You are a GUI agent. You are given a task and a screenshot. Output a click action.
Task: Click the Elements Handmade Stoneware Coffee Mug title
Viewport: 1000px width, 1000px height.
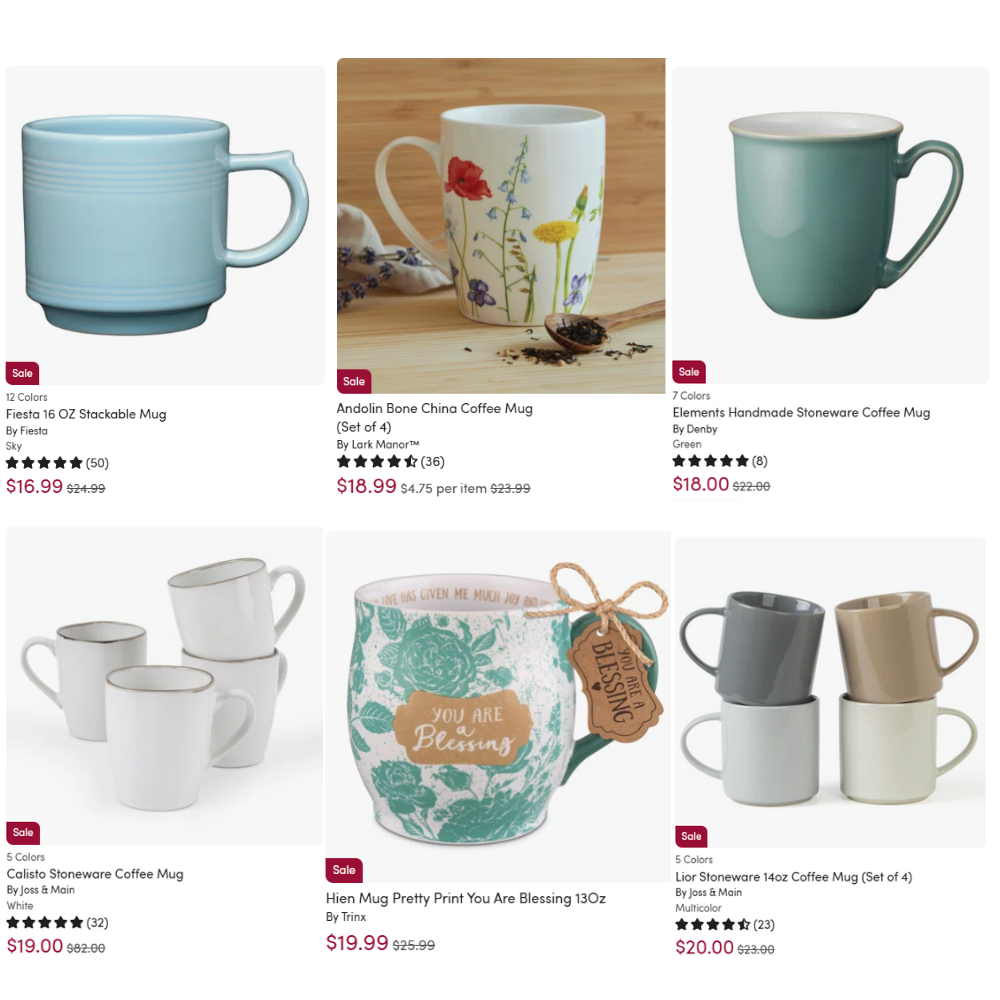coord(801,413)
